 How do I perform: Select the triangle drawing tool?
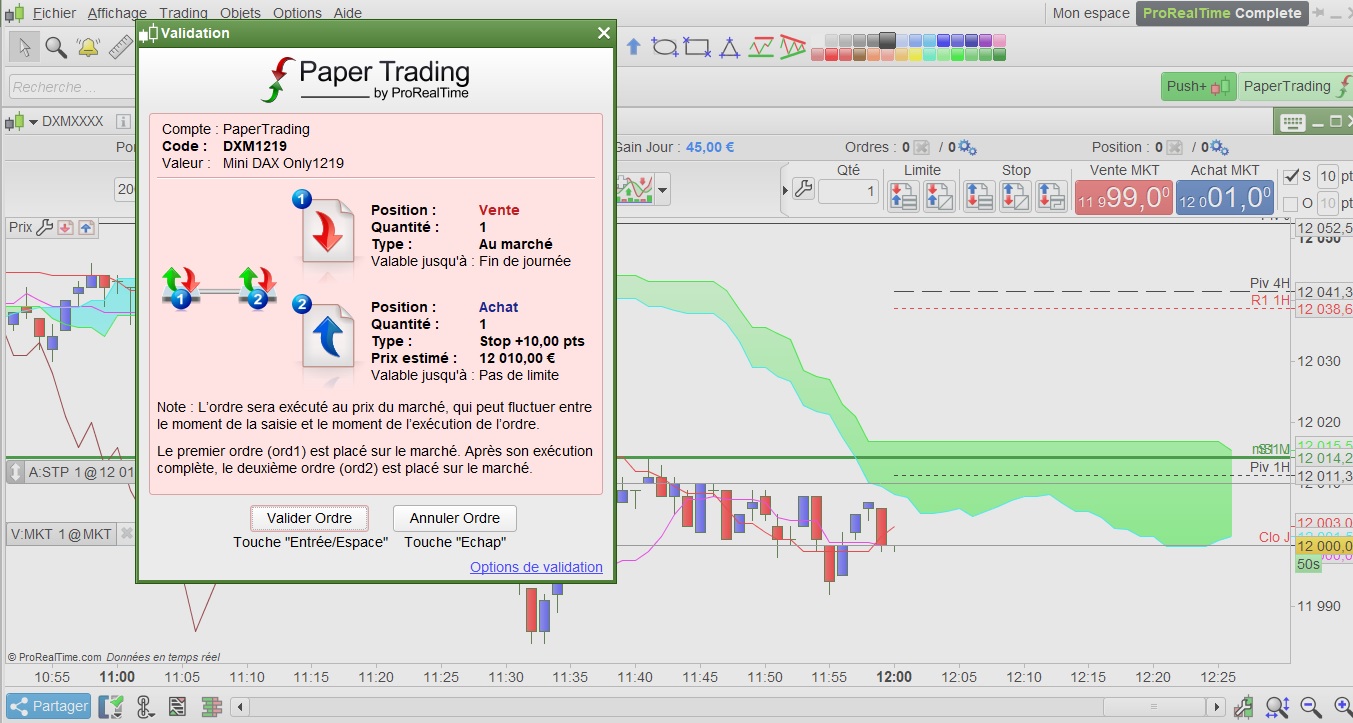tap(730, 47)
